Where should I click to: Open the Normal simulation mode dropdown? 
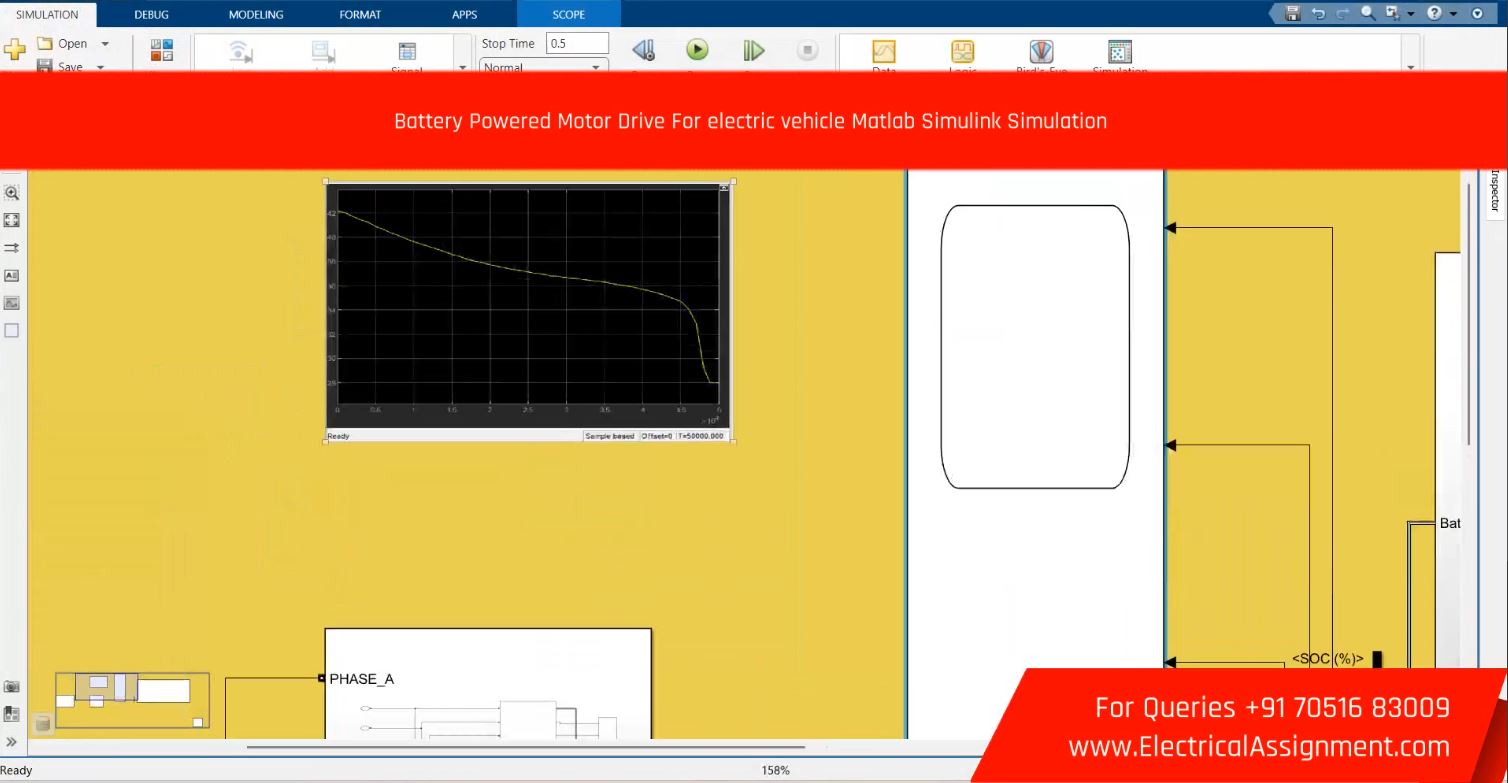(543, 67)
